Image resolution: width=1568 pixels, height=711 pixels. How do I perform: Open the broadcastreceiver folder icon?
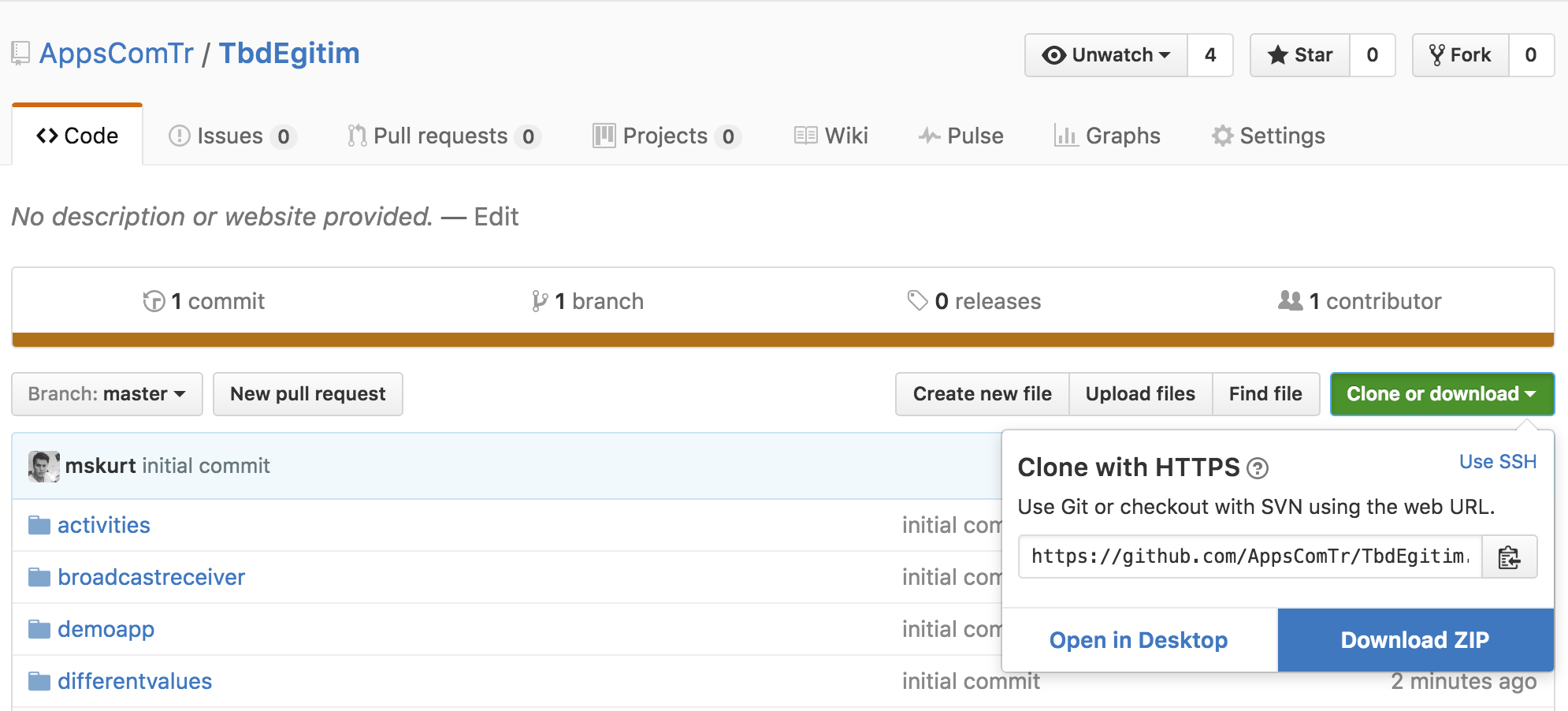pos(39,578)
